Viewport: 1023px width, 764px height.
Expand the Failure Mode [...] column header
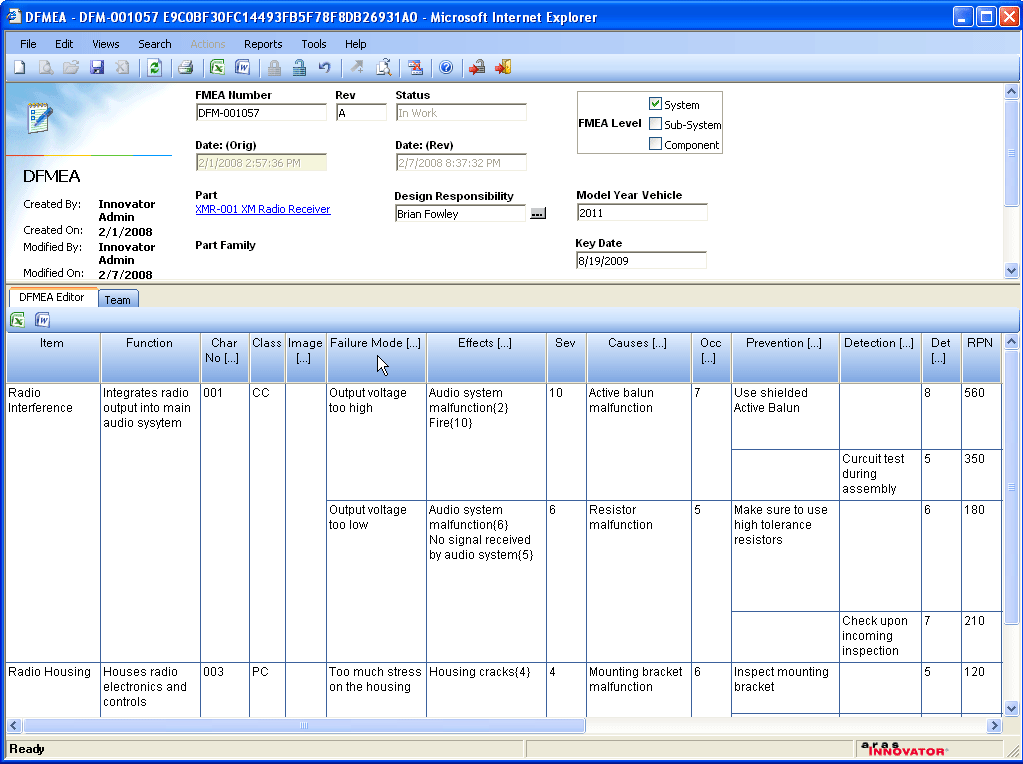[375, 343]
